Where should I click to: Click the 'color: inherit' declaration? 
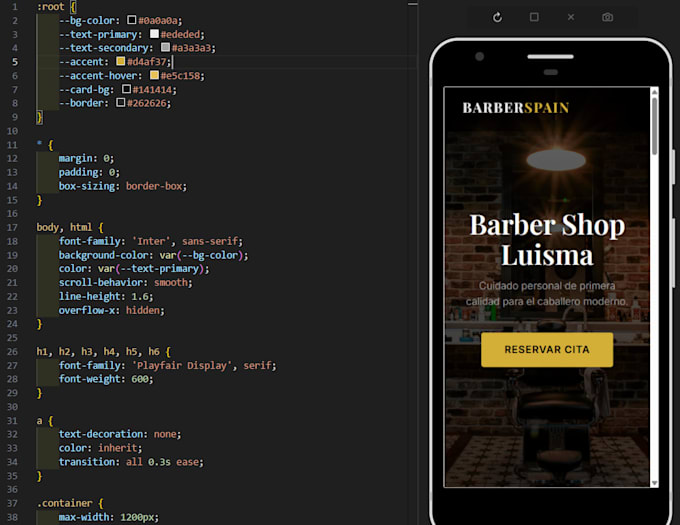coord(100,448)
